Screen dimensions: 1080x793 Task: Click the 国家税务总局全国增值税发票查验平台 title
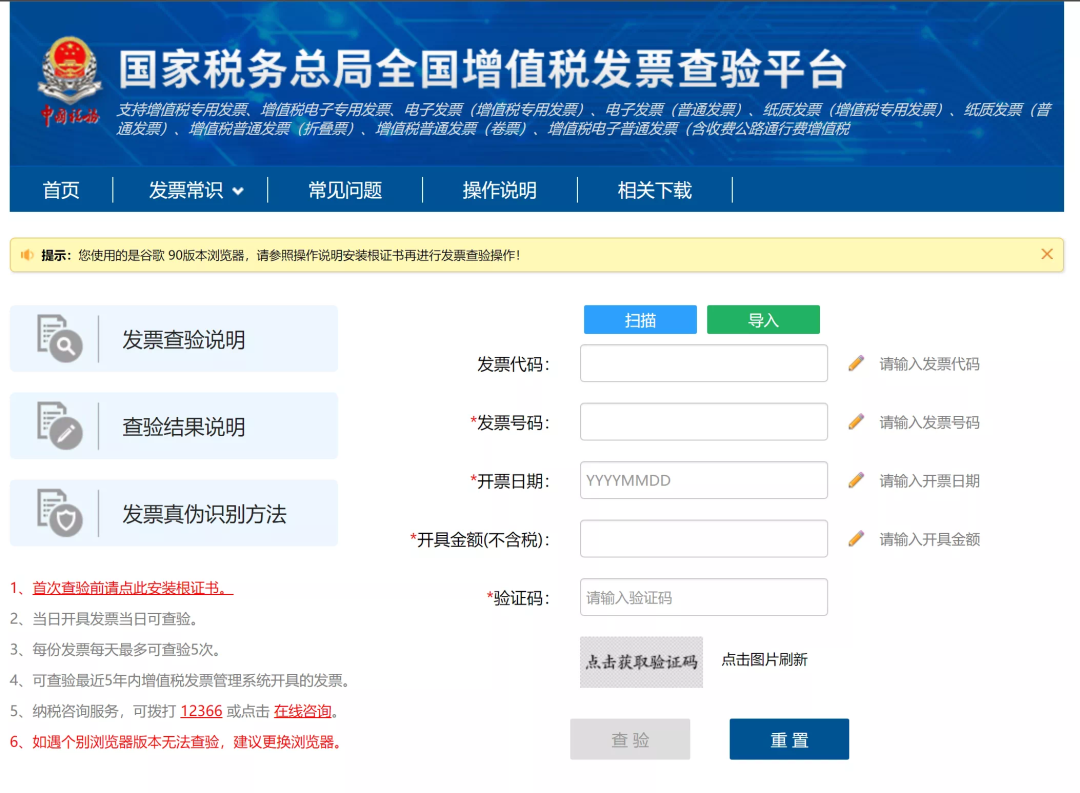[482, 69]
